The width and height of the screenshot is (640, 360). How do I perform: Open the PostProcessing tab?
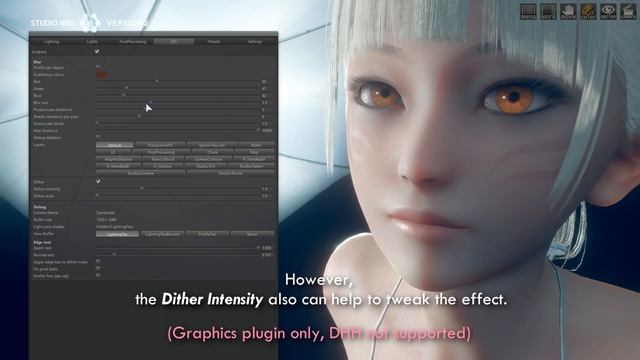[x=133, y=42]
